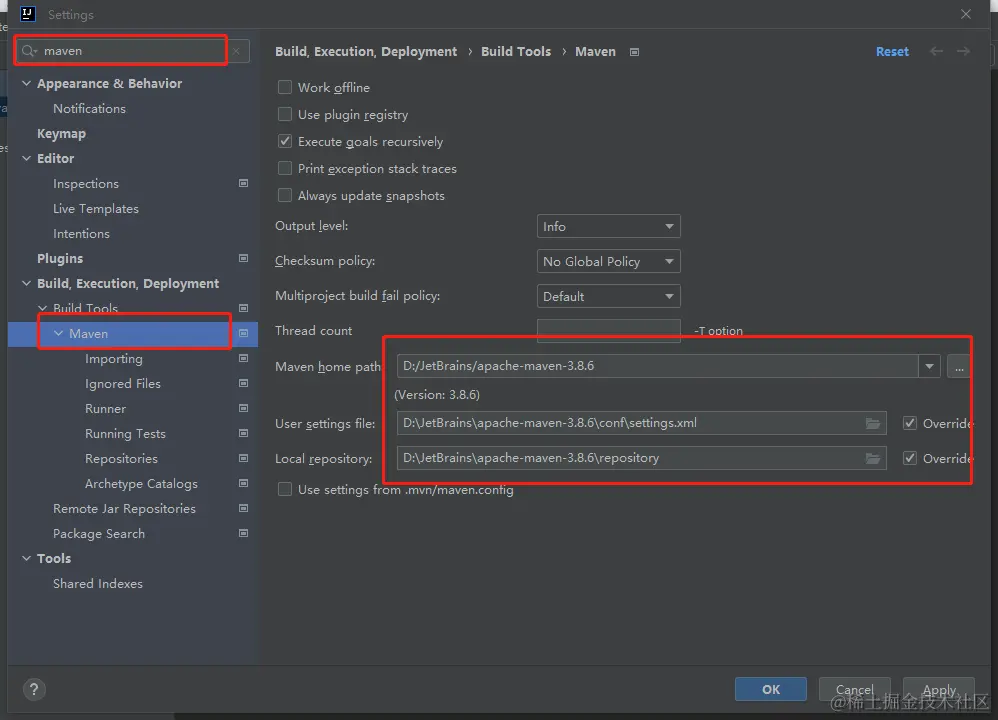Click Cancel button
Viewport: 998px width, 720px height.
click(854, 689)
